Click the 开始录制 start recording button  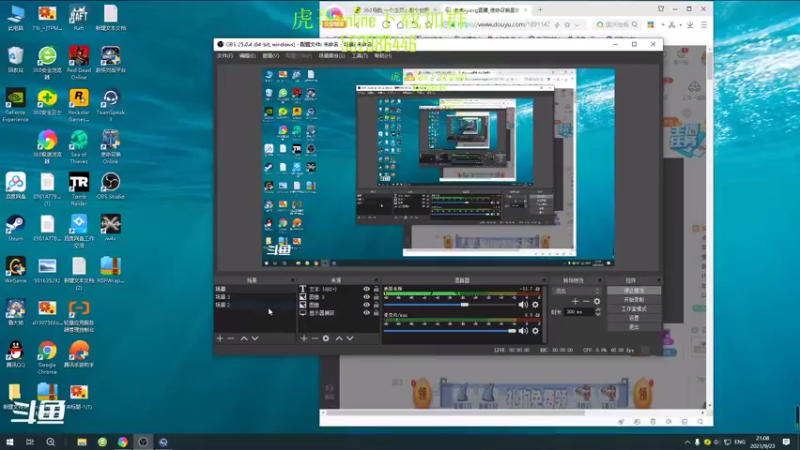tap(634, 299)
